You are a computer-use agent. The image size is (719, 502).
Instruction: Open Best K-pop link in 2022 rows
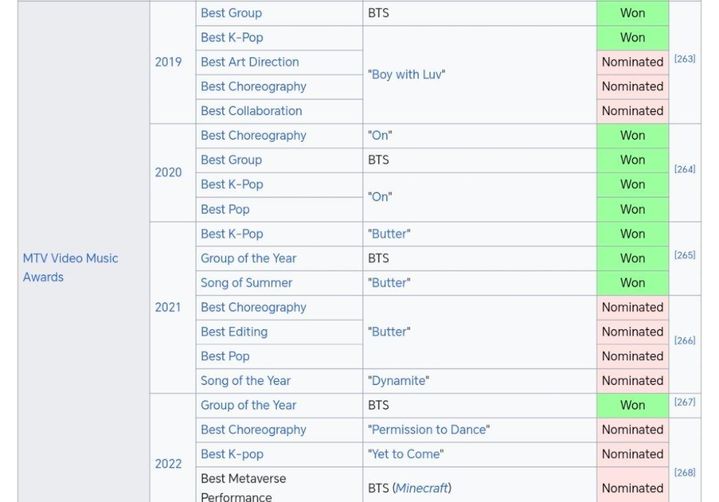232,454
